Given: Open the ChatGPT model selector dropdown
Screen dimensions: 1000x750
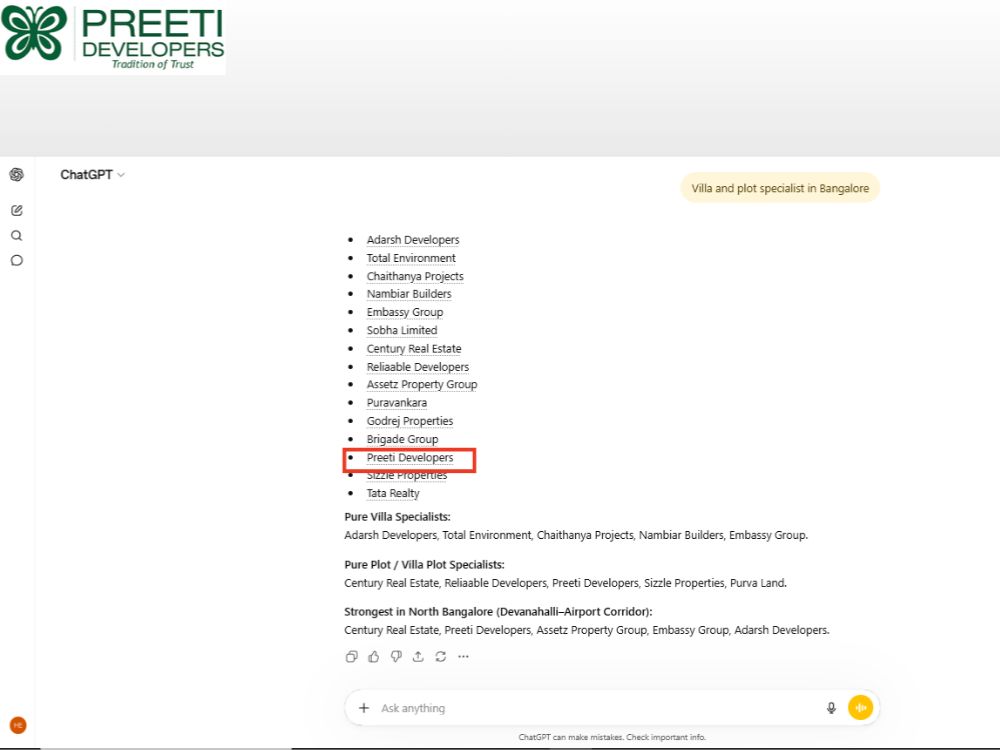Looking at the screenshot, I should point(92,175).
